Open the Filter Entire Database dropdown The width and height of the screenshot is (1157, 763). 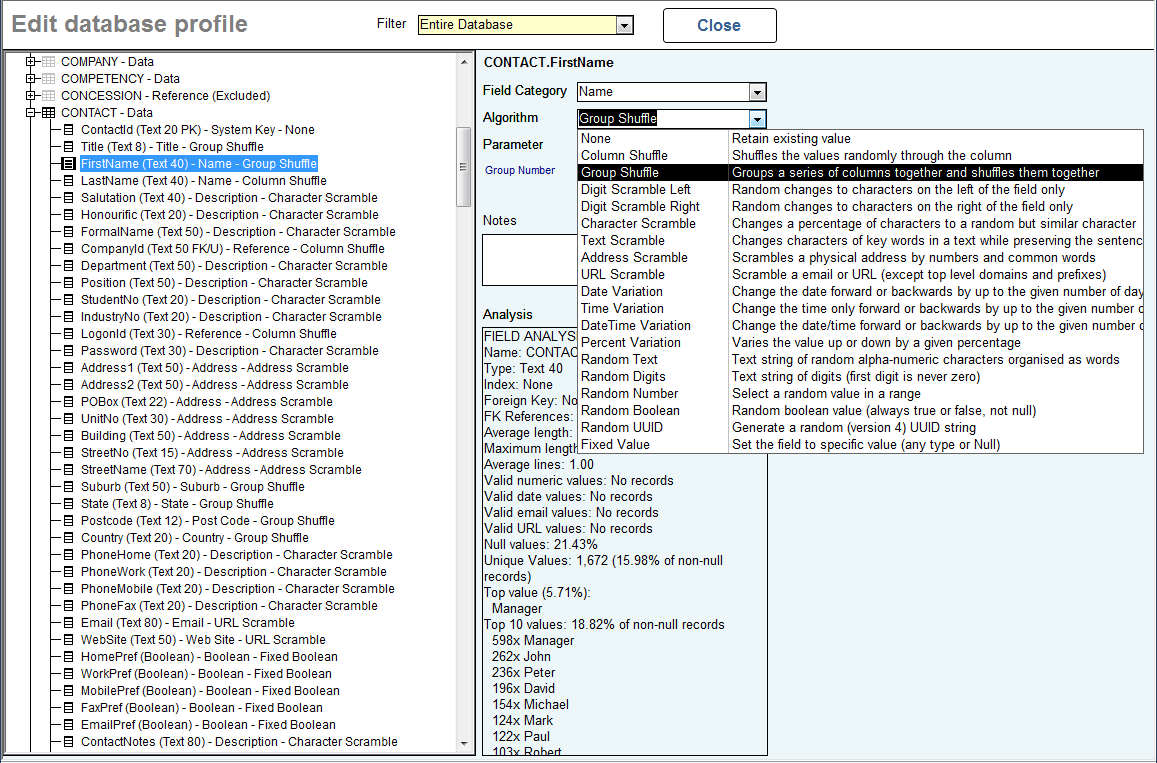(x=624, y=25)
